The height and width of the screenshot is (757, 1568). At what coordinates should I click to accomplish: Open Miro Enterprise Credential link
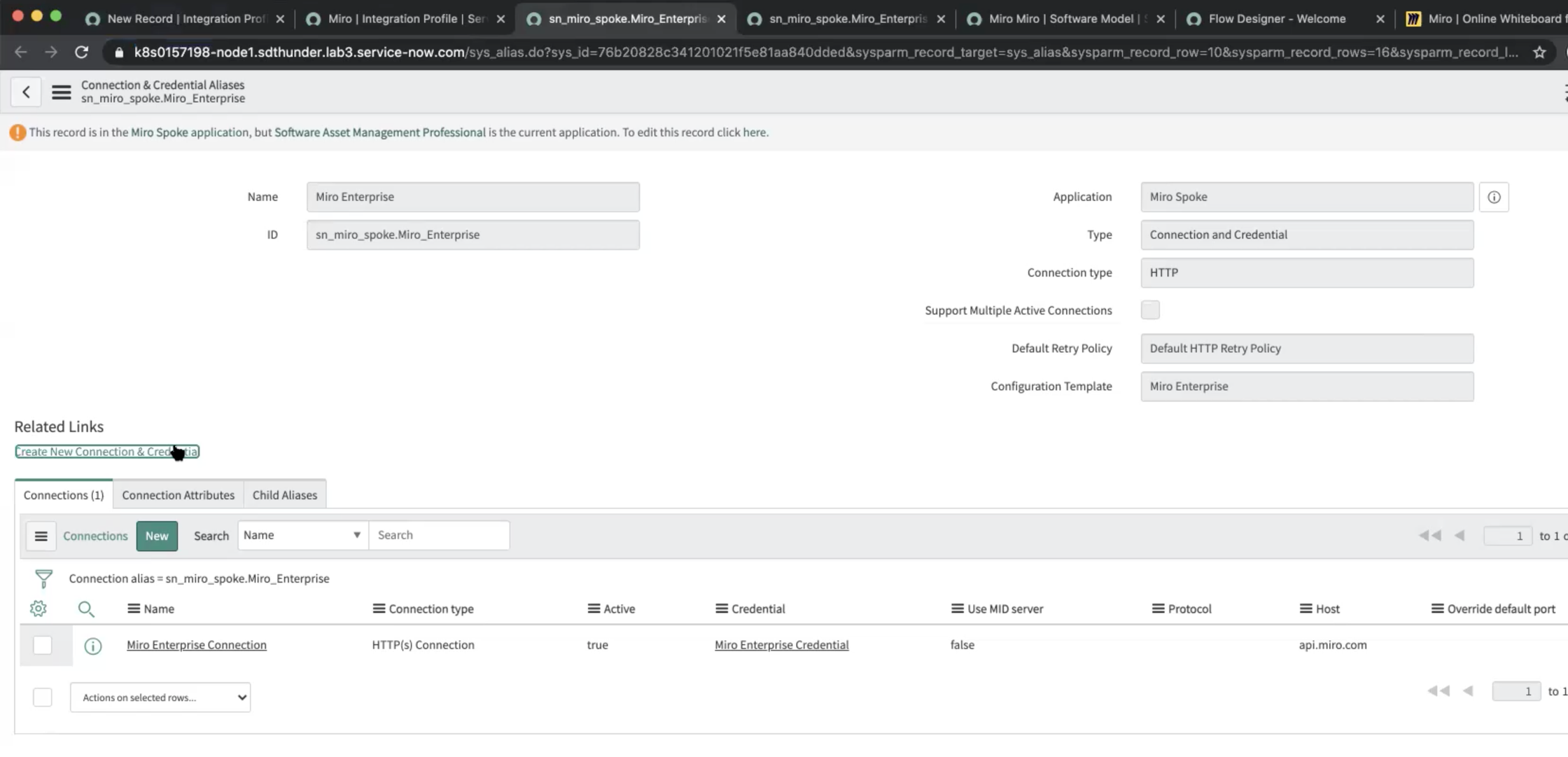tap(781, 645)
